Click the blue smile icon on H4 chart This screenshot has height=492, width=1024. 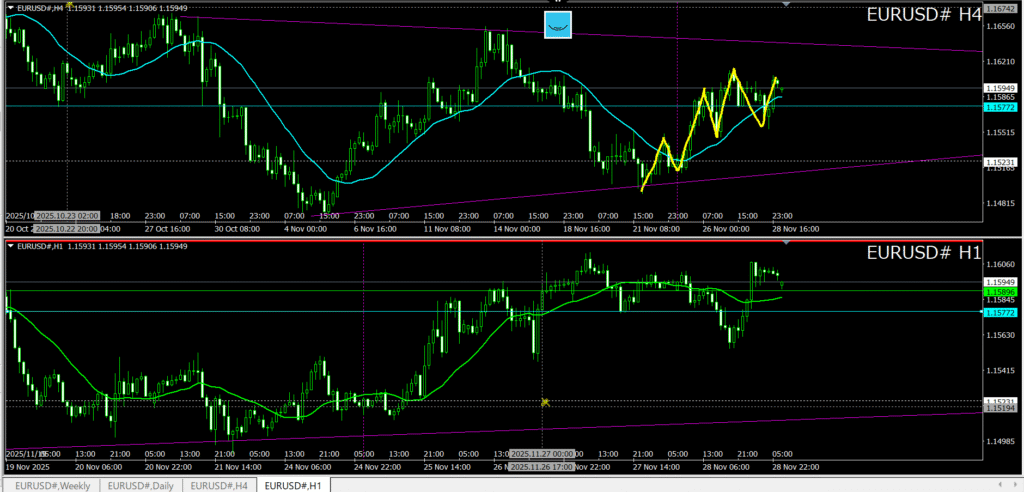pos(557,25)
